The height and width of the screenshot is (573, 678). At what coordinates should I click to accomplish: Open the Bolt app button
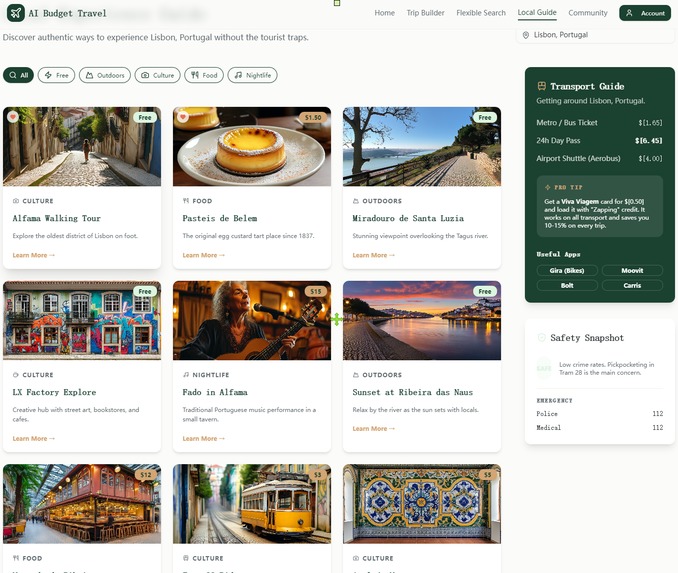[567, 285]
